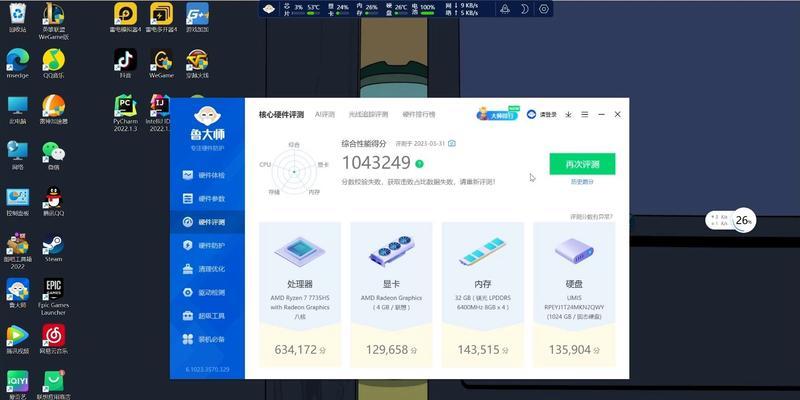Open the 此电脑 desktop icon
The height and width of the screenshot is (400, 800).
[x=17, y=110]
